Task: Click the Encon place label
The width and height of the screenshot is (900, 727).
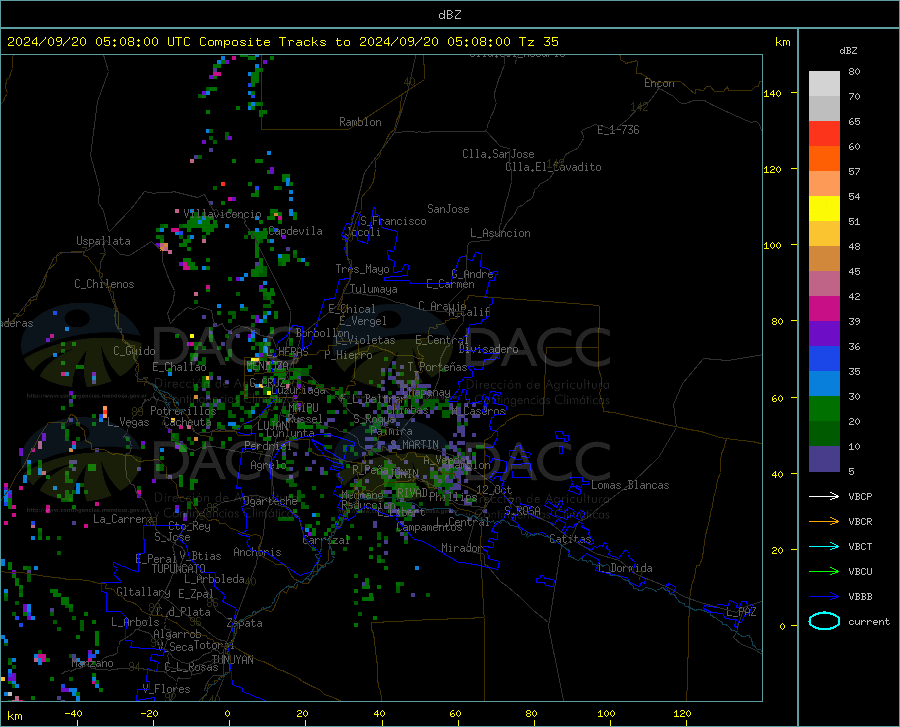Action: point(659,83)
